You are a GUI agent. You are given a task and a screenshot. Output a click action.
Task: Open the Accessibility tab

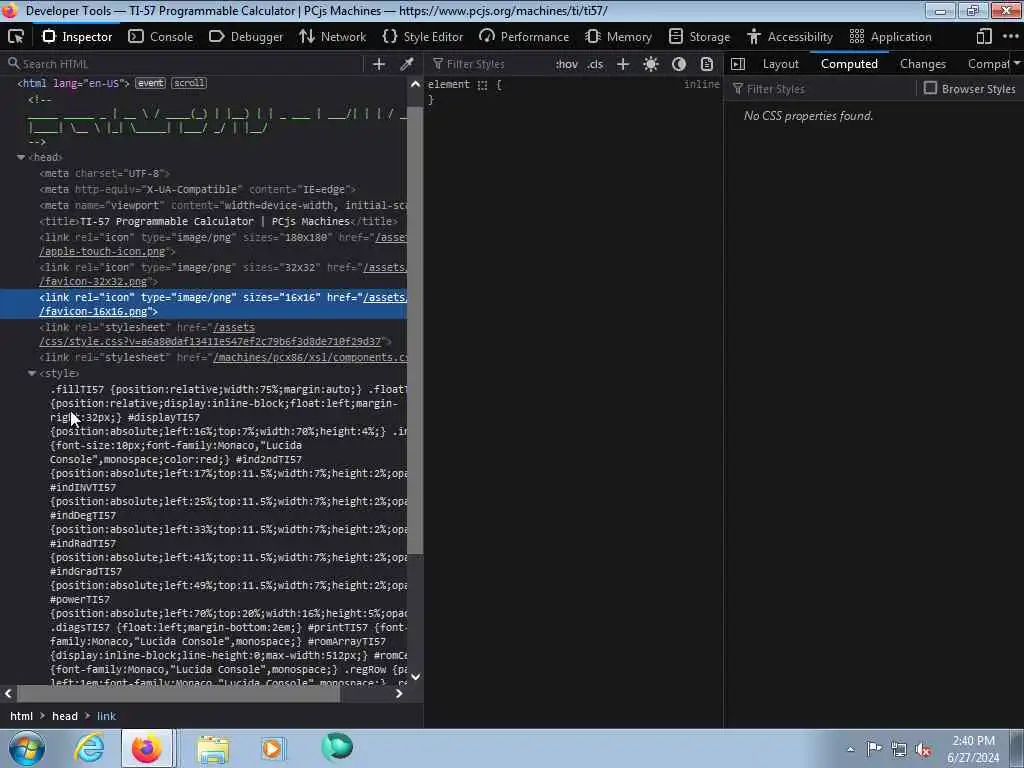click(790, 37)
